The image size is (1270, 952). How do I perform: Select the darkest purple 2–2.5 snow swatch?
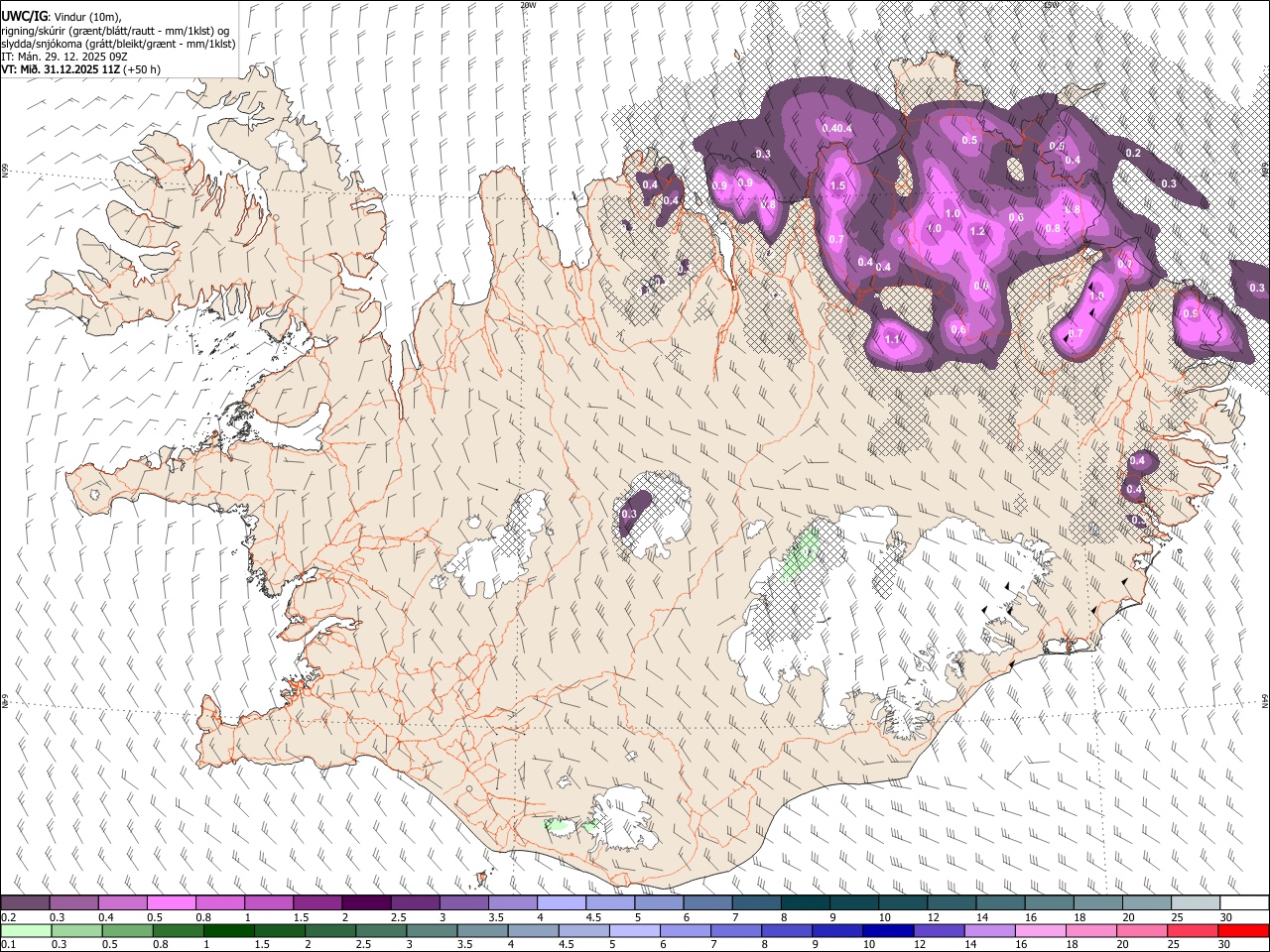click(x=366, y=902)
